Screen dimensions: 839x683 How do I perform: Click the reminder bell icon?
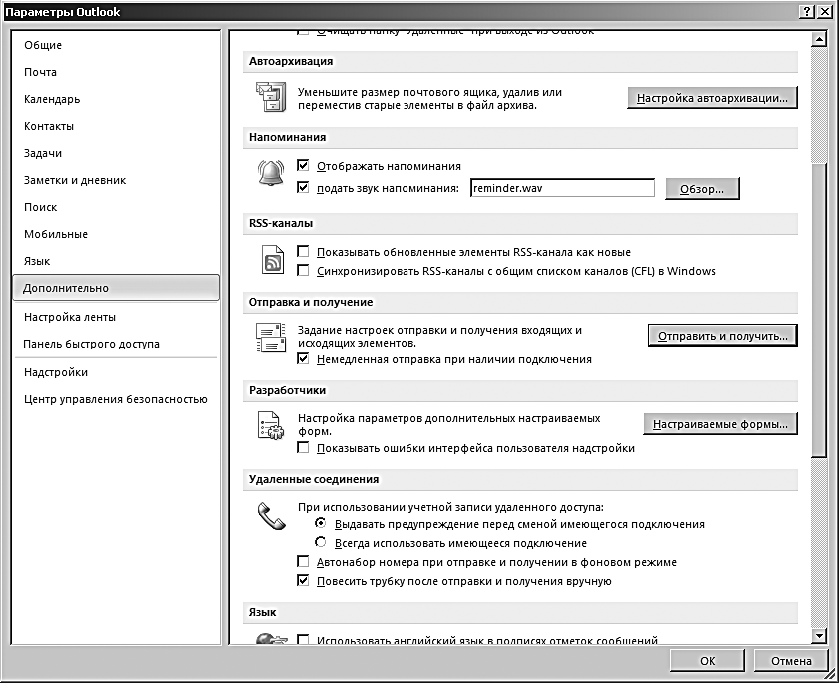(271, 174)
